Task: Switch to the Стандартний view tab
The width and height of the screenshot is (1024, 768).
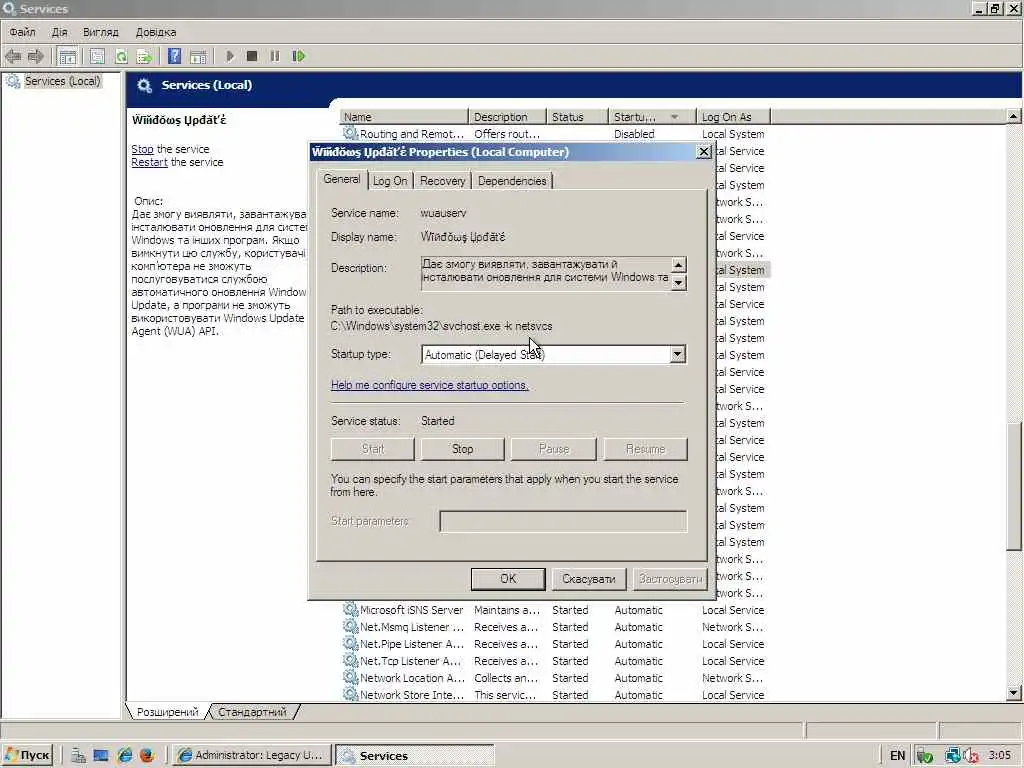Action: click(x=252, y=712)
